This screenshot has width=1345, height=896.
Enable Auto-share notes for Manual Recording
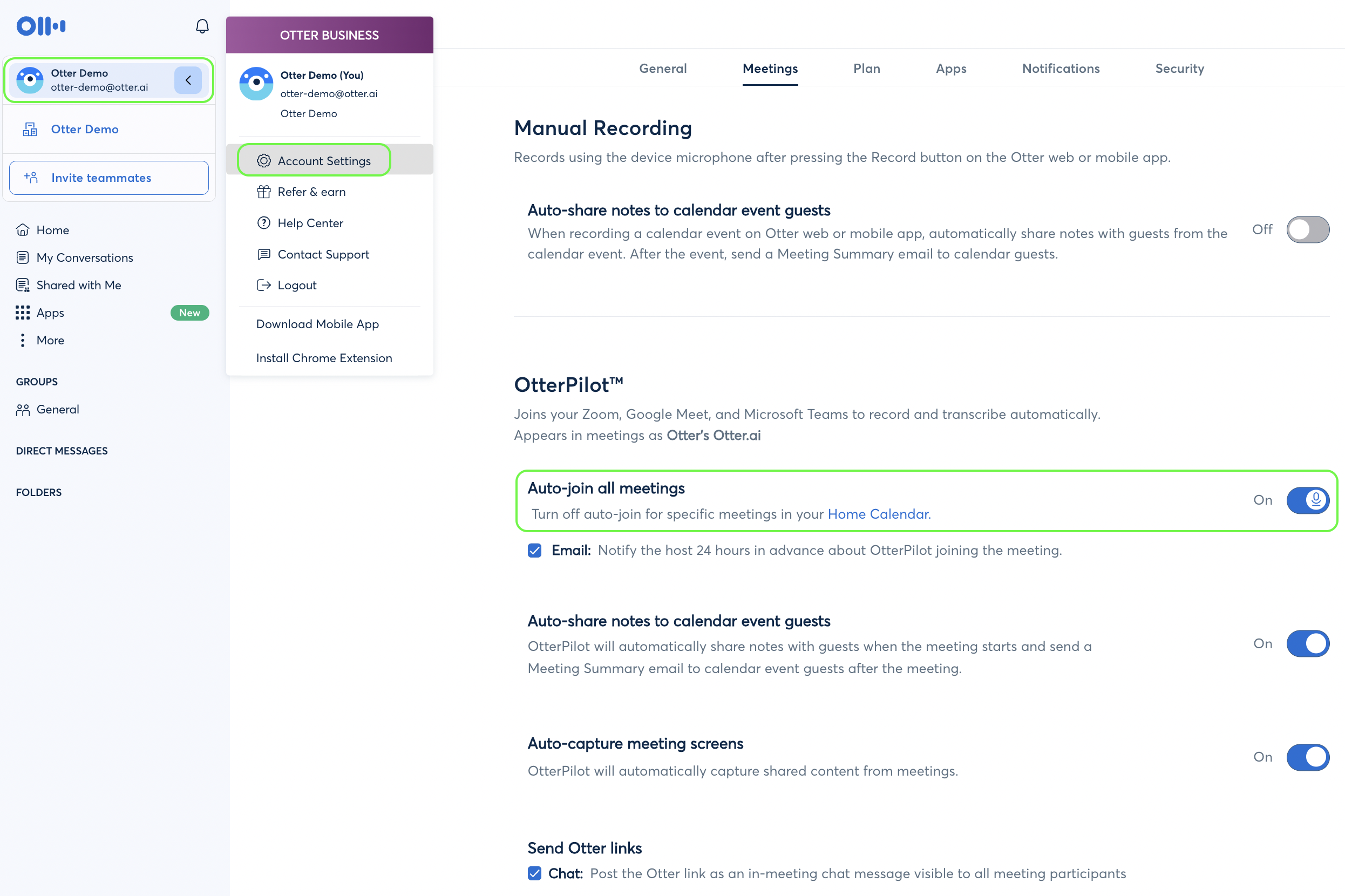pos(1308,229)
